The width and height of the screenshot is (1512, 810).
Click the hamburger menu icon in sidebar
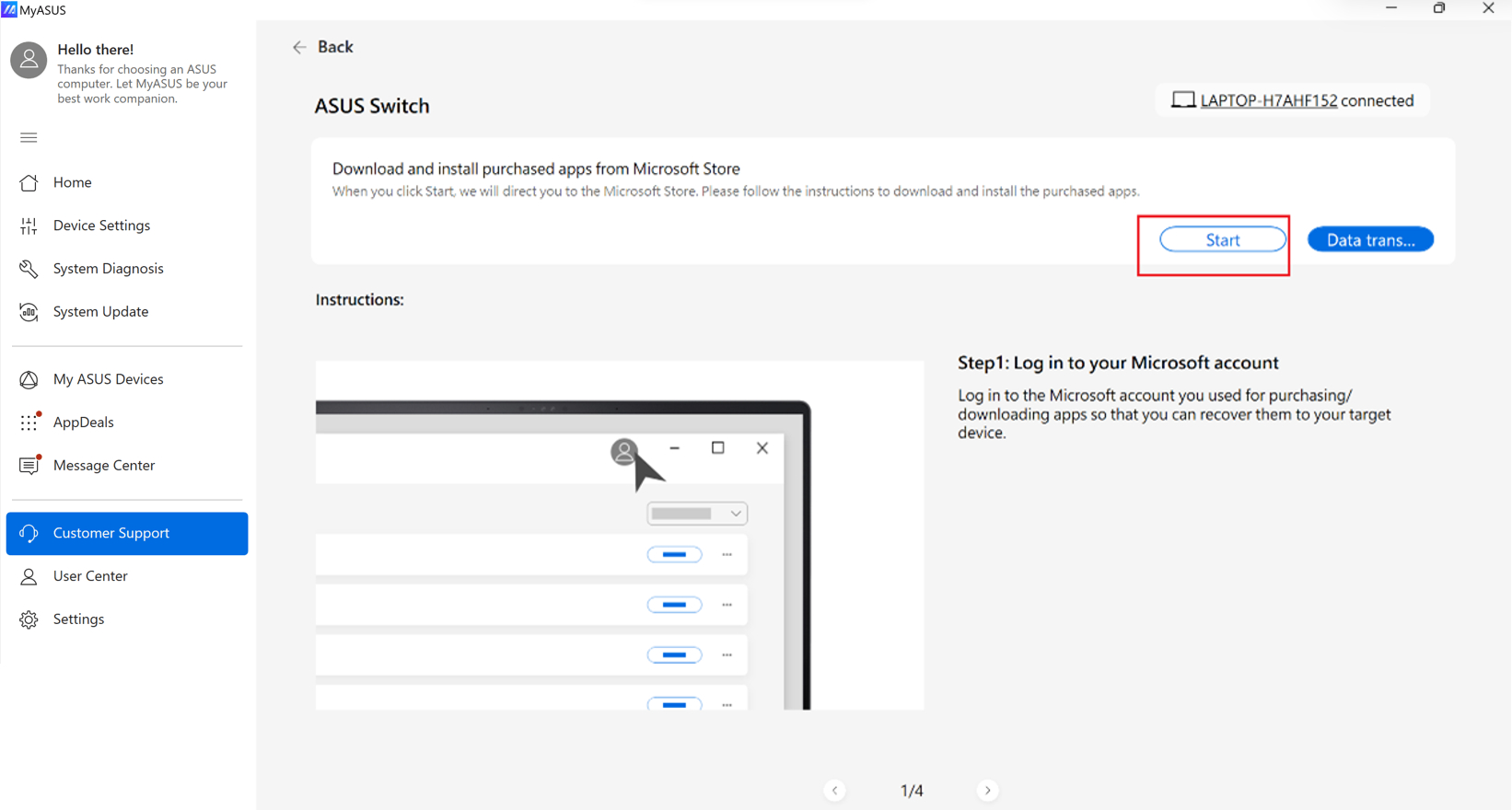coord(29,138)
